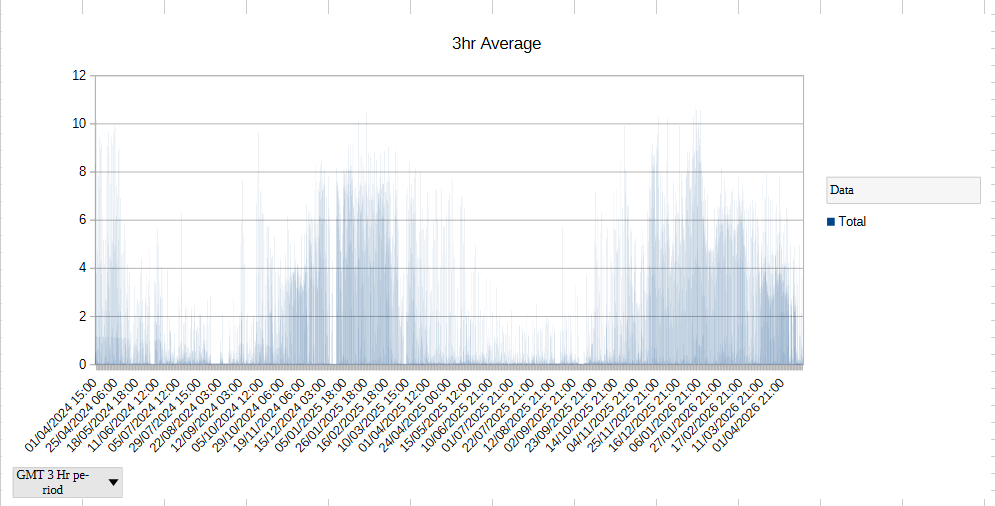Click the 2 label on vertical axis
The image size is (995, 506).
click(x=83, y=317)
